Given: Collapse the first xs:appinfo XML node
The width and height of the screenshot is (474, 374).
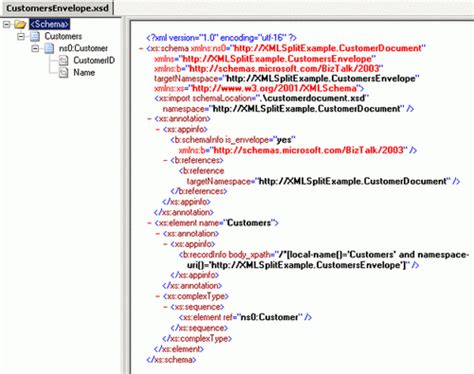Looking at the screenshot, I should 158,129.
